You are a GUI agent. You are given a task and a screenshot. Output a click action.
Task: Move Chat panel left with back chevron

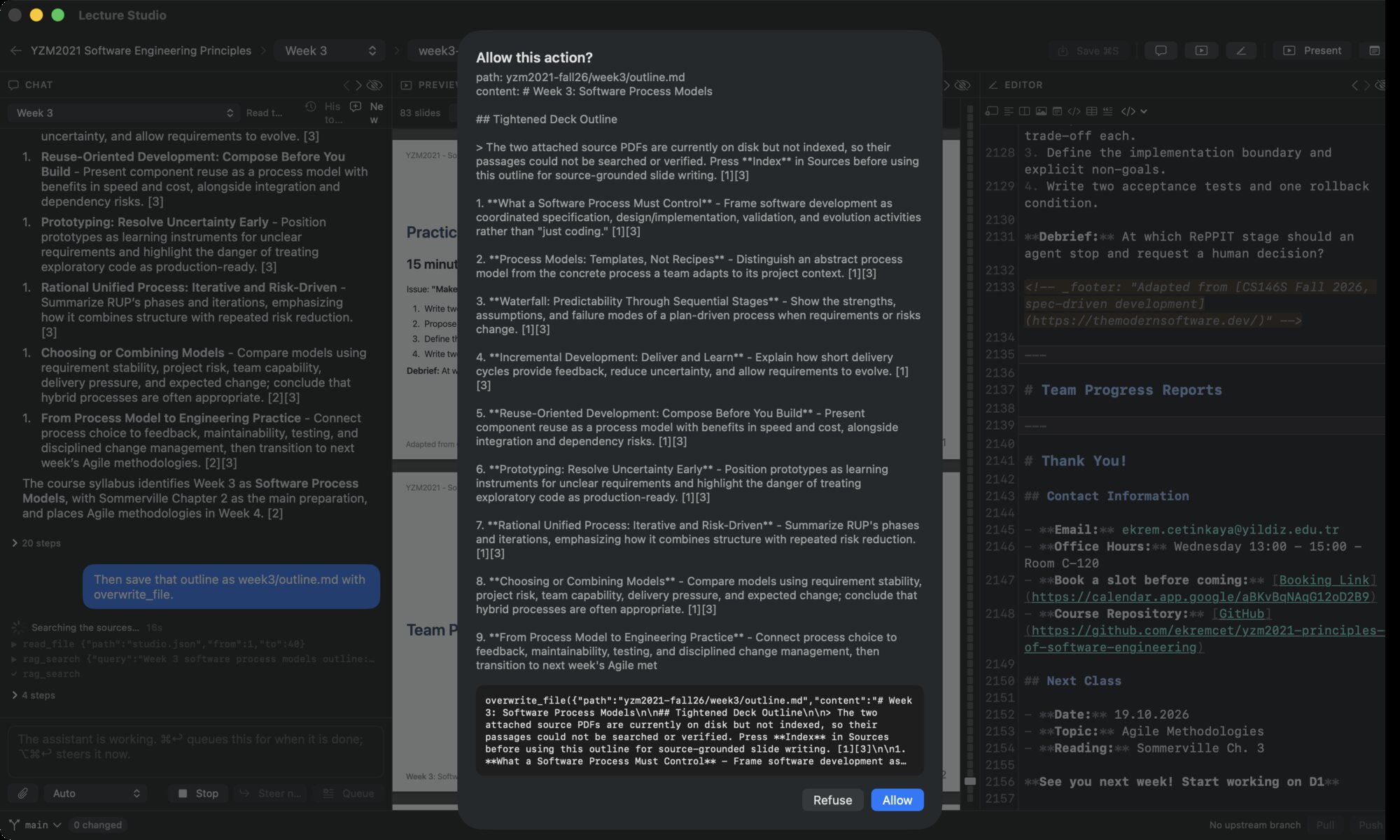pos(346,85)
